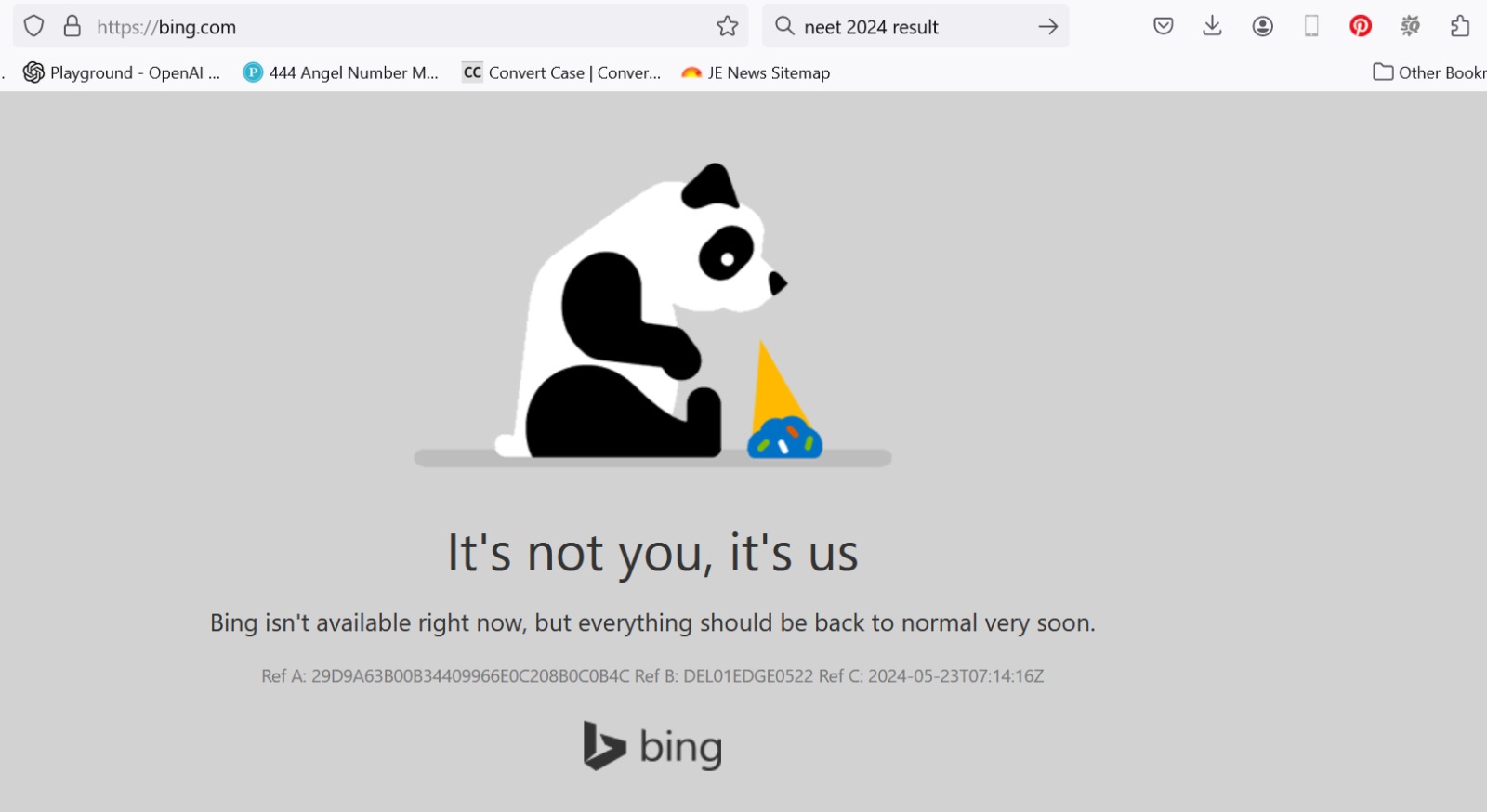The width and height of the screenshot is (1487, 812).
Task: Open the Pinterest extension
Action: click(x=1361, y=26)
